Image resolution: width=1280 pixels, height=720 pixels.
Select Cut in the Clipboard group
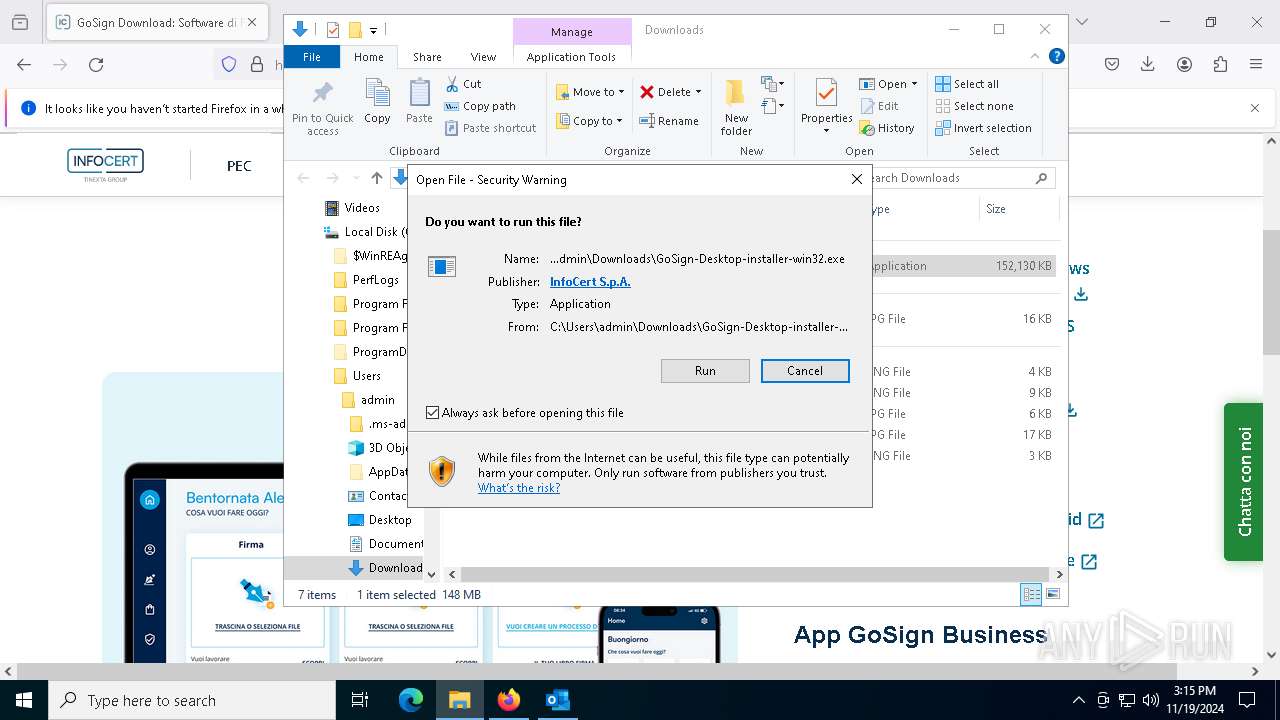point(463,84)
